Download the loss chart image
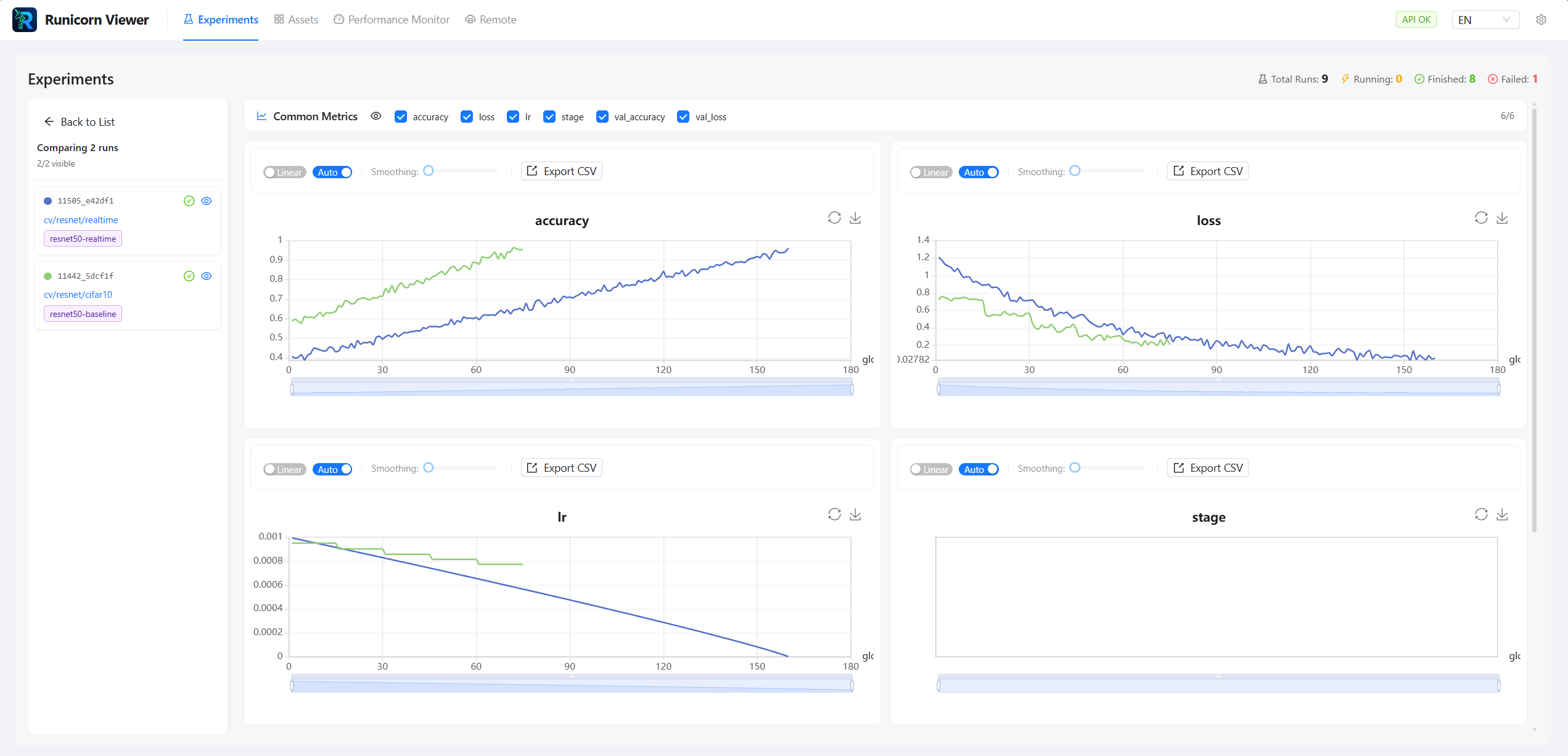Screen dimensions: 1568x756 tap(1503, 218)
